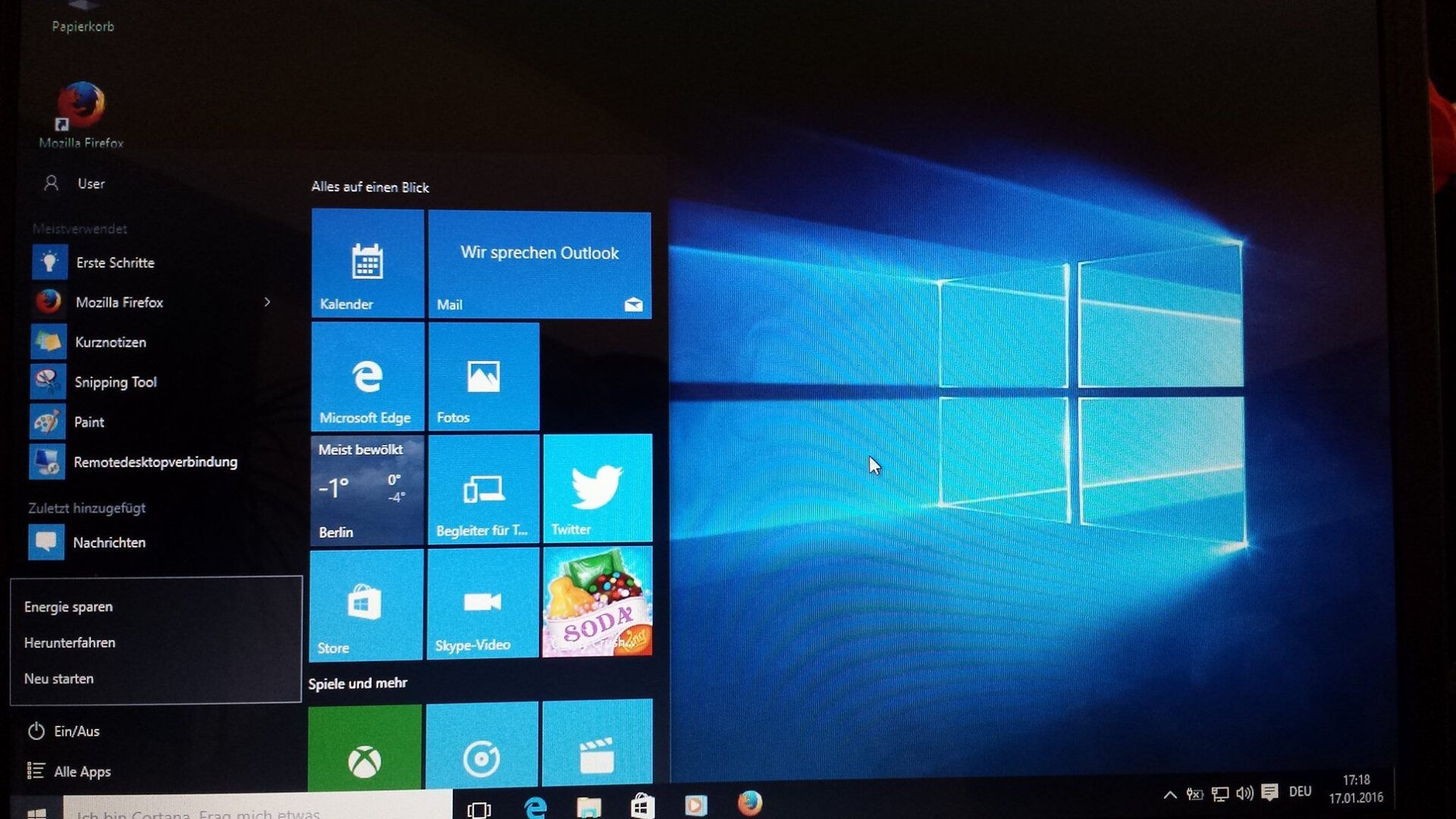
Task: Open the Fotos tile
Action: pyautogui.click(x=484, y=377)
